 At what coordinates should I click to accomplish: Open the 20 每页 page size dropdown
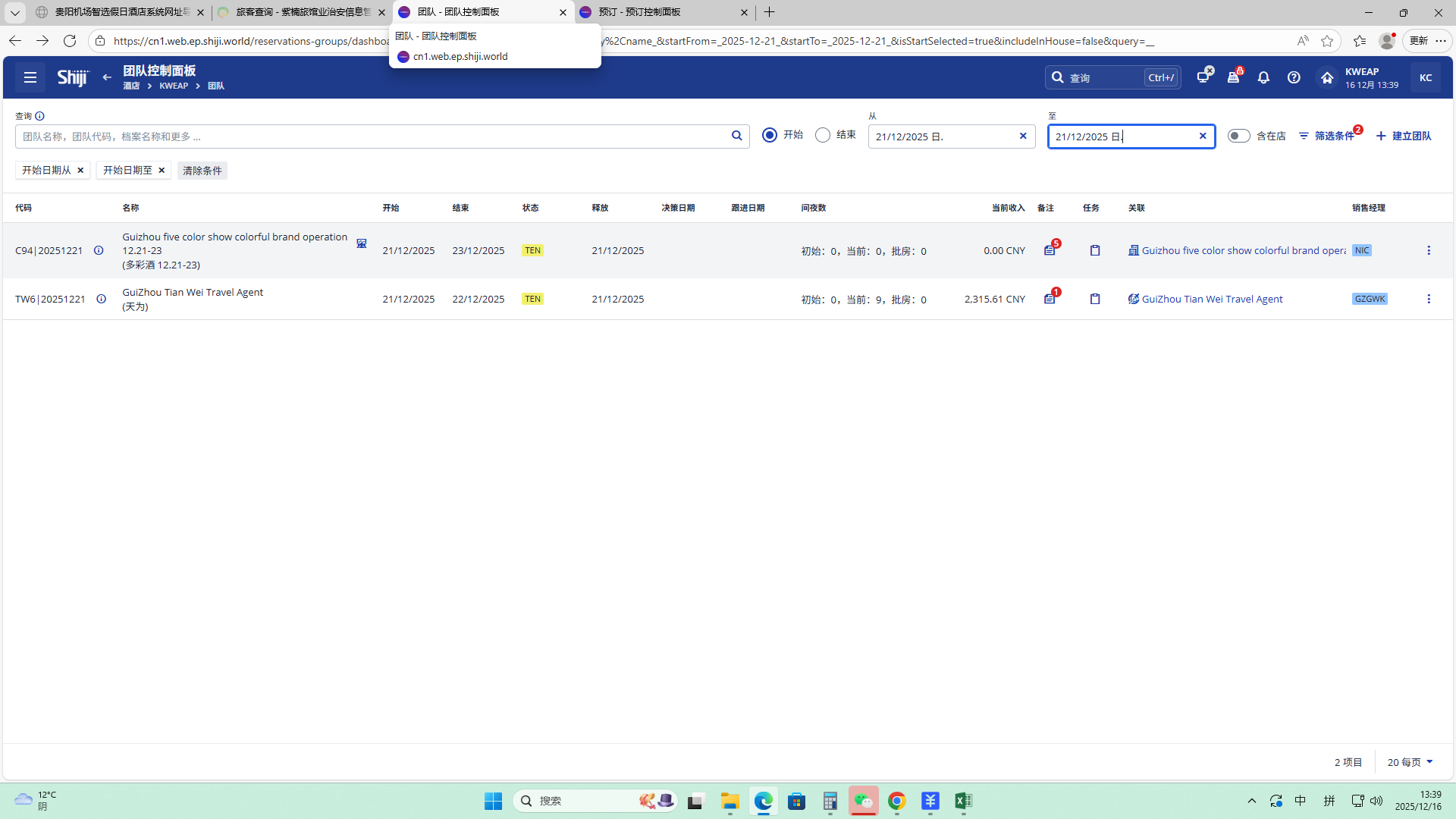pyautogui.click(x=1410, y=762)
